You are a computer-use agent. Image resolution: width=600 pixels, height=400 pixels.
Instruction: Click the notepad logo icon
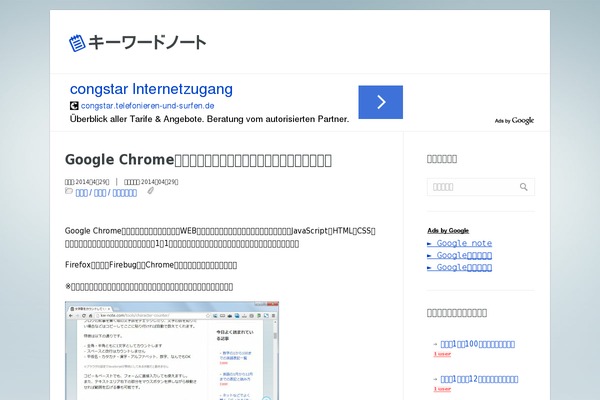[77, 42]
